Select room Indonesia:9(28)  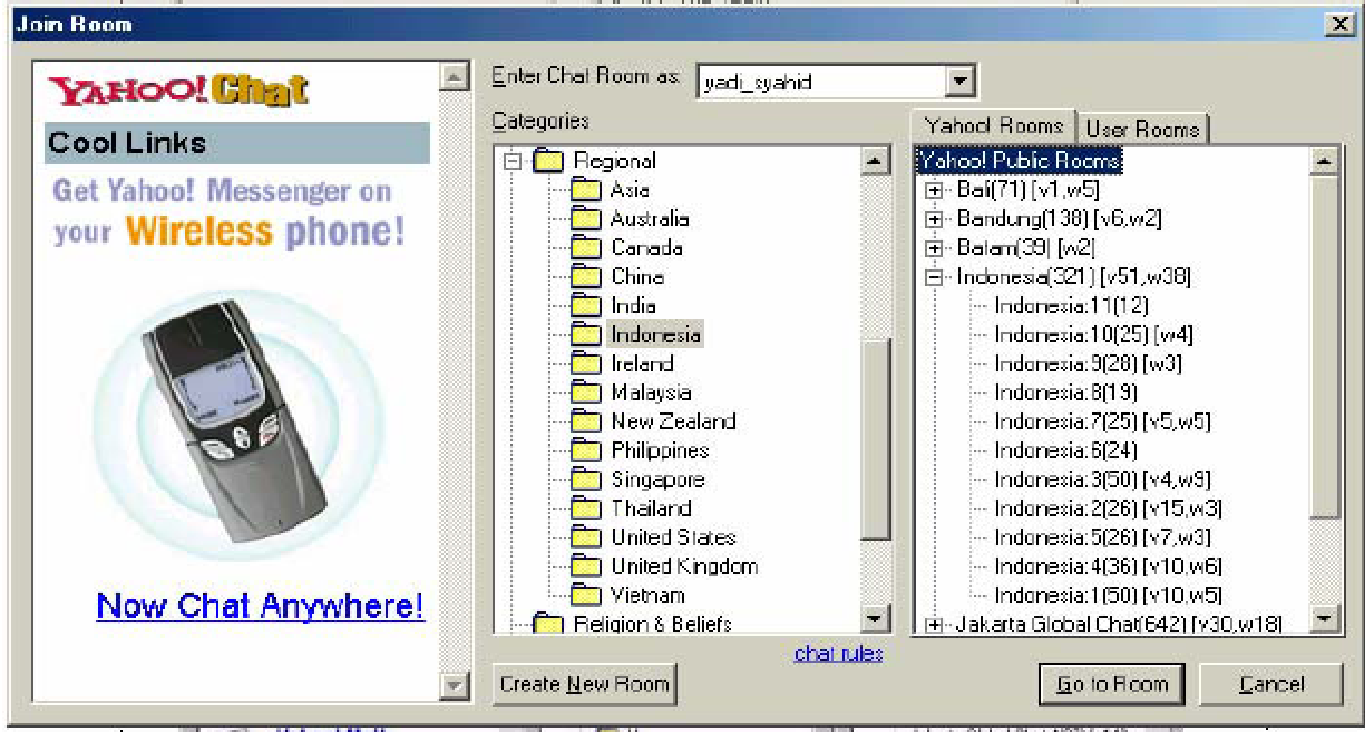pyautogui.click(x=1088, y=363)
